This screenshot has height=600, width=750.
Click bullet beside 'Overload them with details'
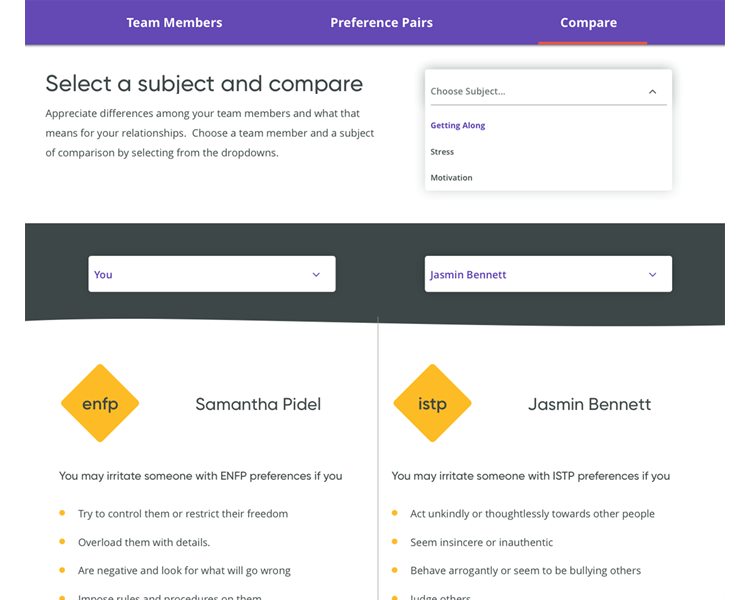pos(62,542)
